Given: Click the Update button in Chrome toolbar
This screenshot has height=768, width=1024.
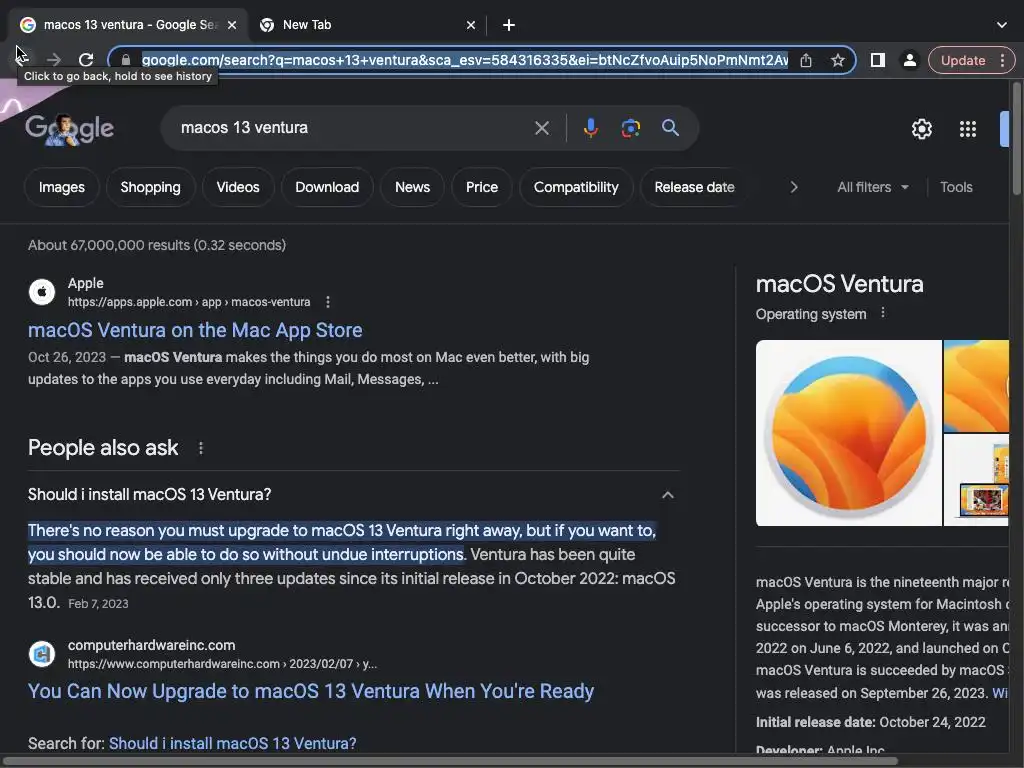Looking at the screenshot, I should click(x=963, y=60).
